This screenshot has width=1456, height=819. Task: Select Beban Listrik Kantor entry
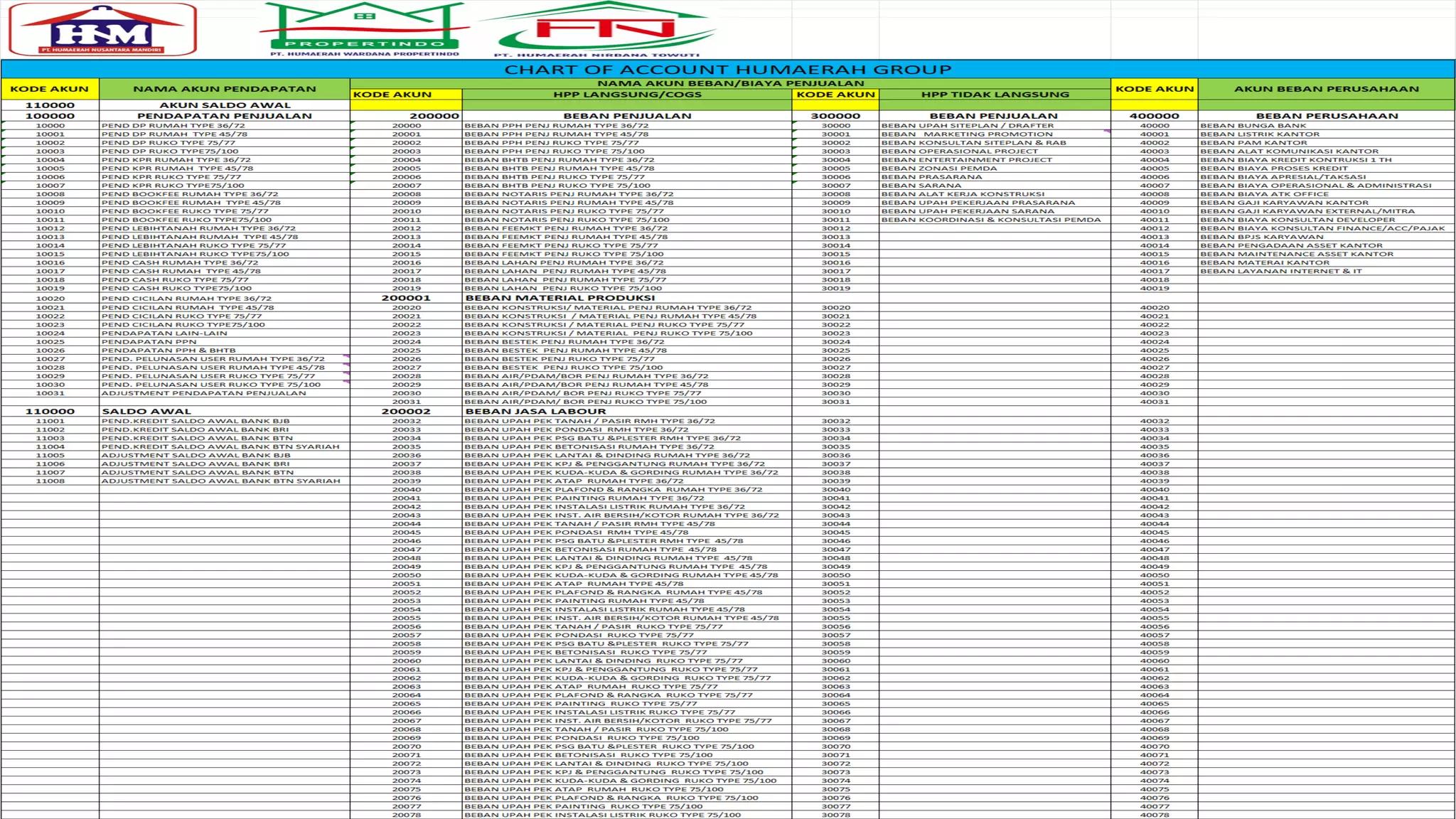[x=1259, y=134]
